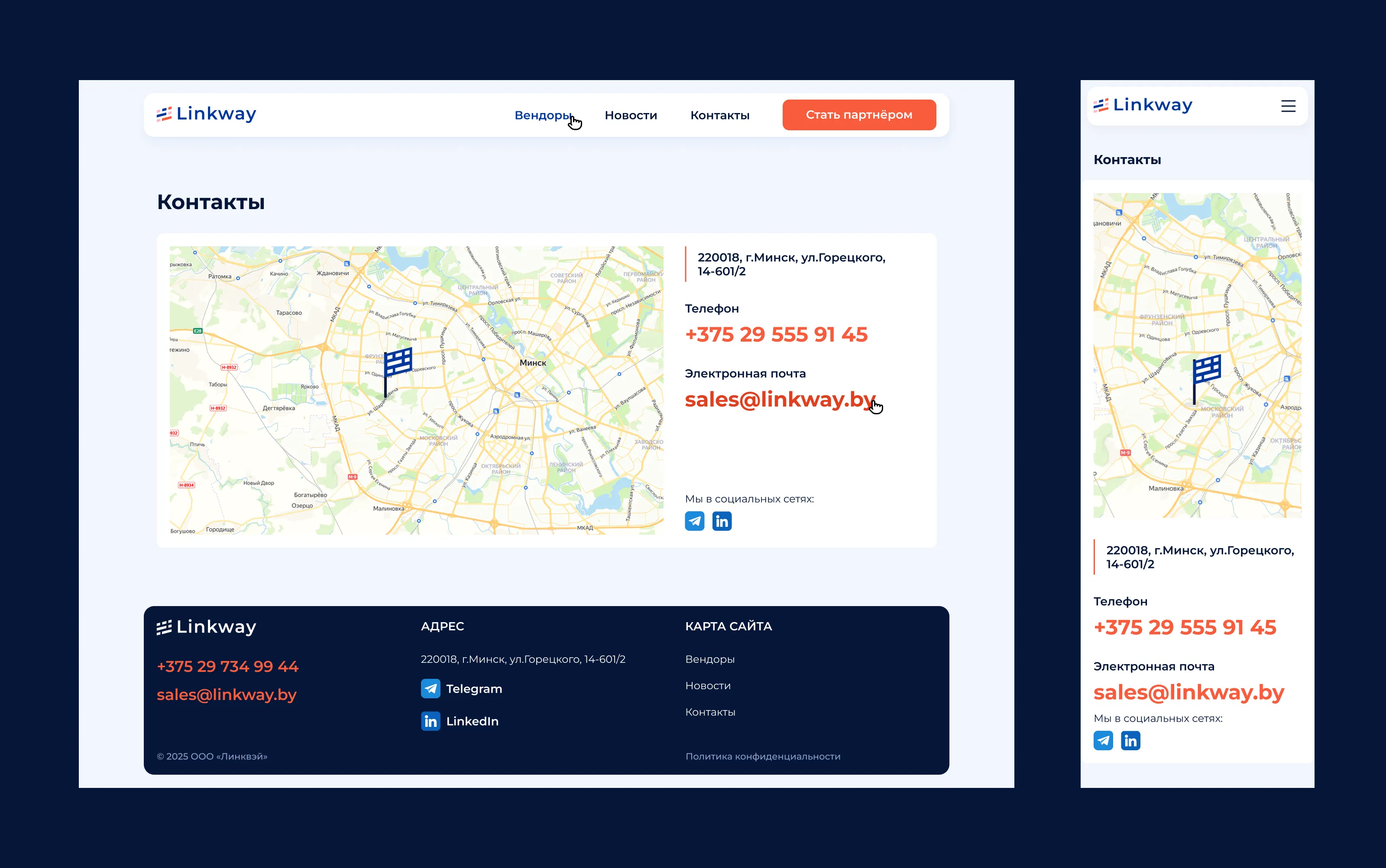Screen dimensions: 1386x868
Task: Click Мы в социальных сетях label in mobile view
Action: coord(1157,719)
